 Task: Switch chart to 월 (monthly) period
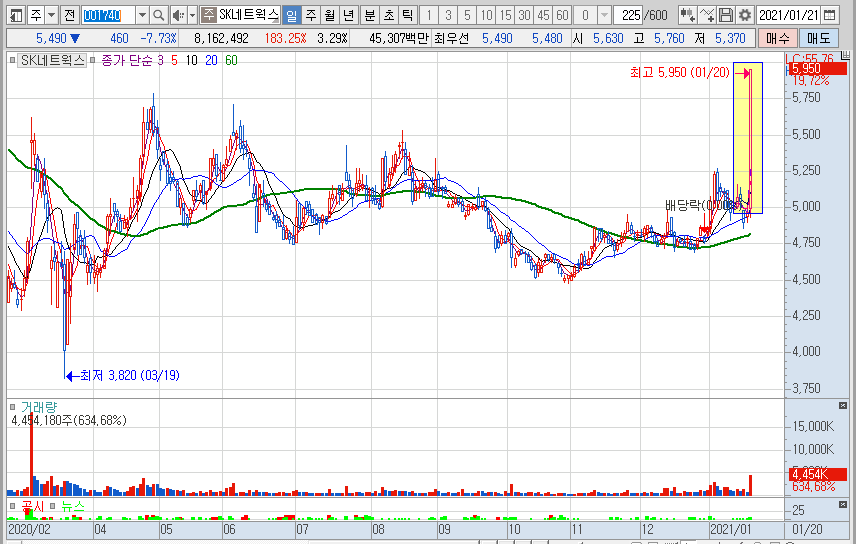329,15
